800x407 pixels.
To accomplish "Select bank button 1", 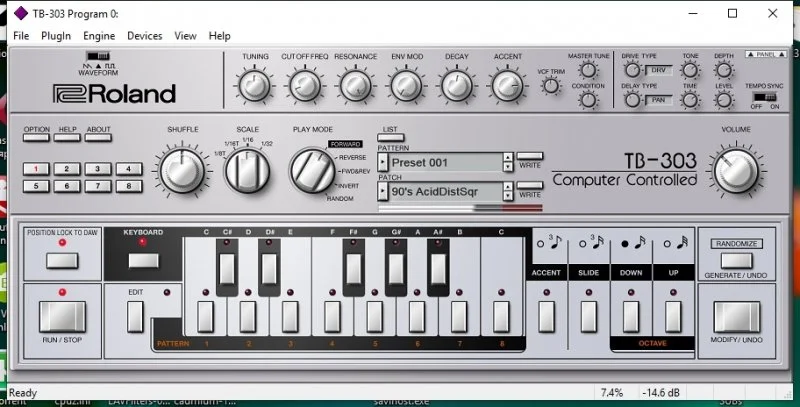I will 36,169.
